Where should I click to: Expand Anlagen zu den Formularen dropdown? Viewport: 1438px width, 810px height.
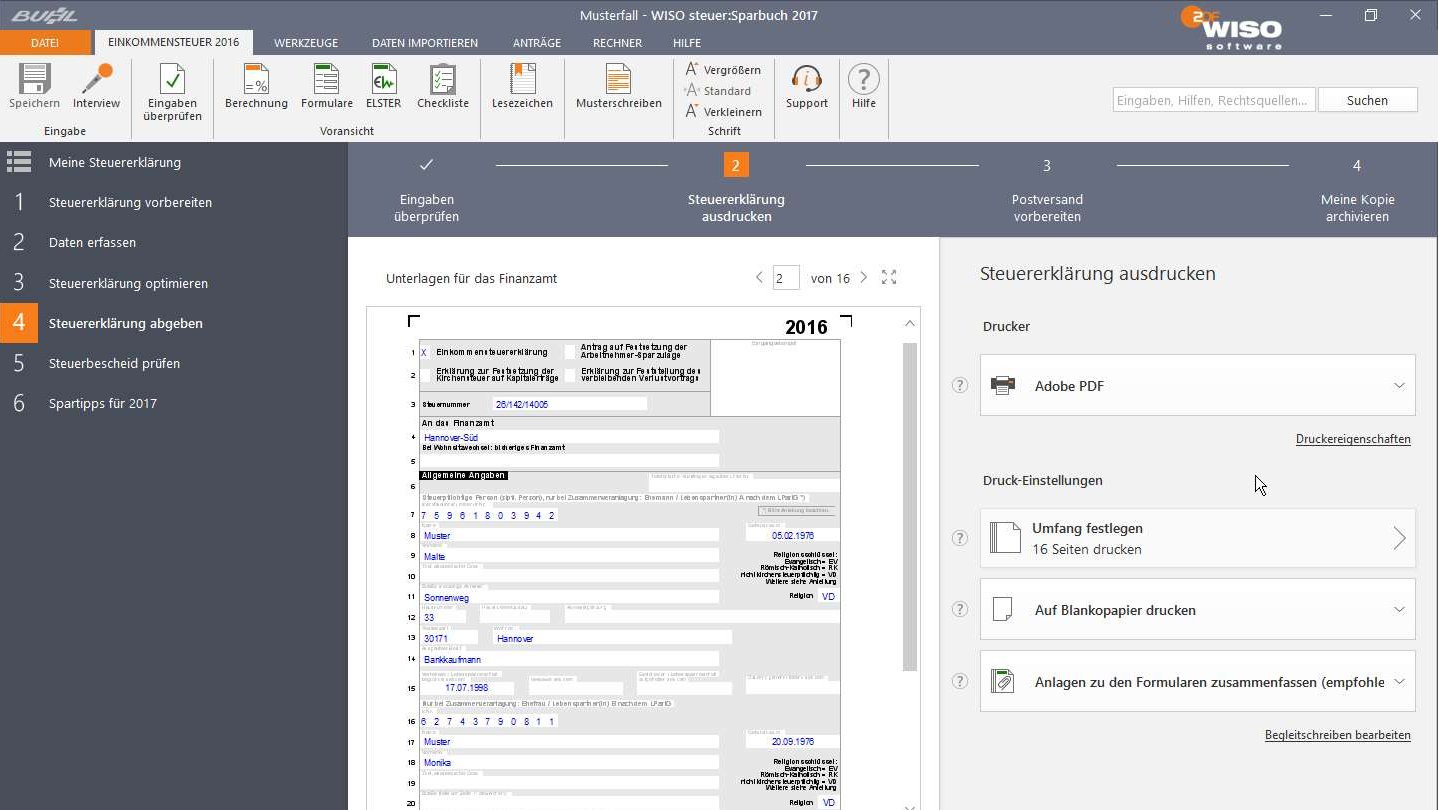tap(1197, 681)
